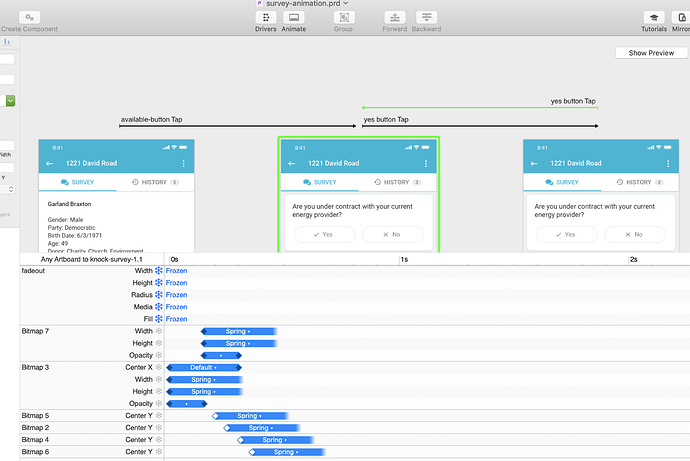Click the Yes button in middle artboard
The height and width of the screenshot is (461, 690).
(324, 234)
